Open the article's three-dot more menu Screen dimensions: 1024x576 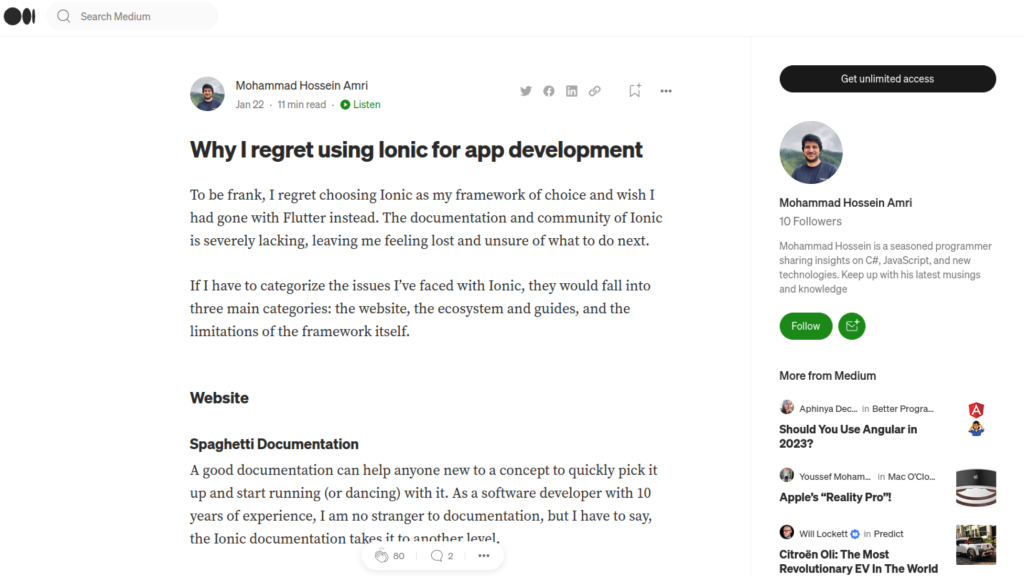pos(666,91)
